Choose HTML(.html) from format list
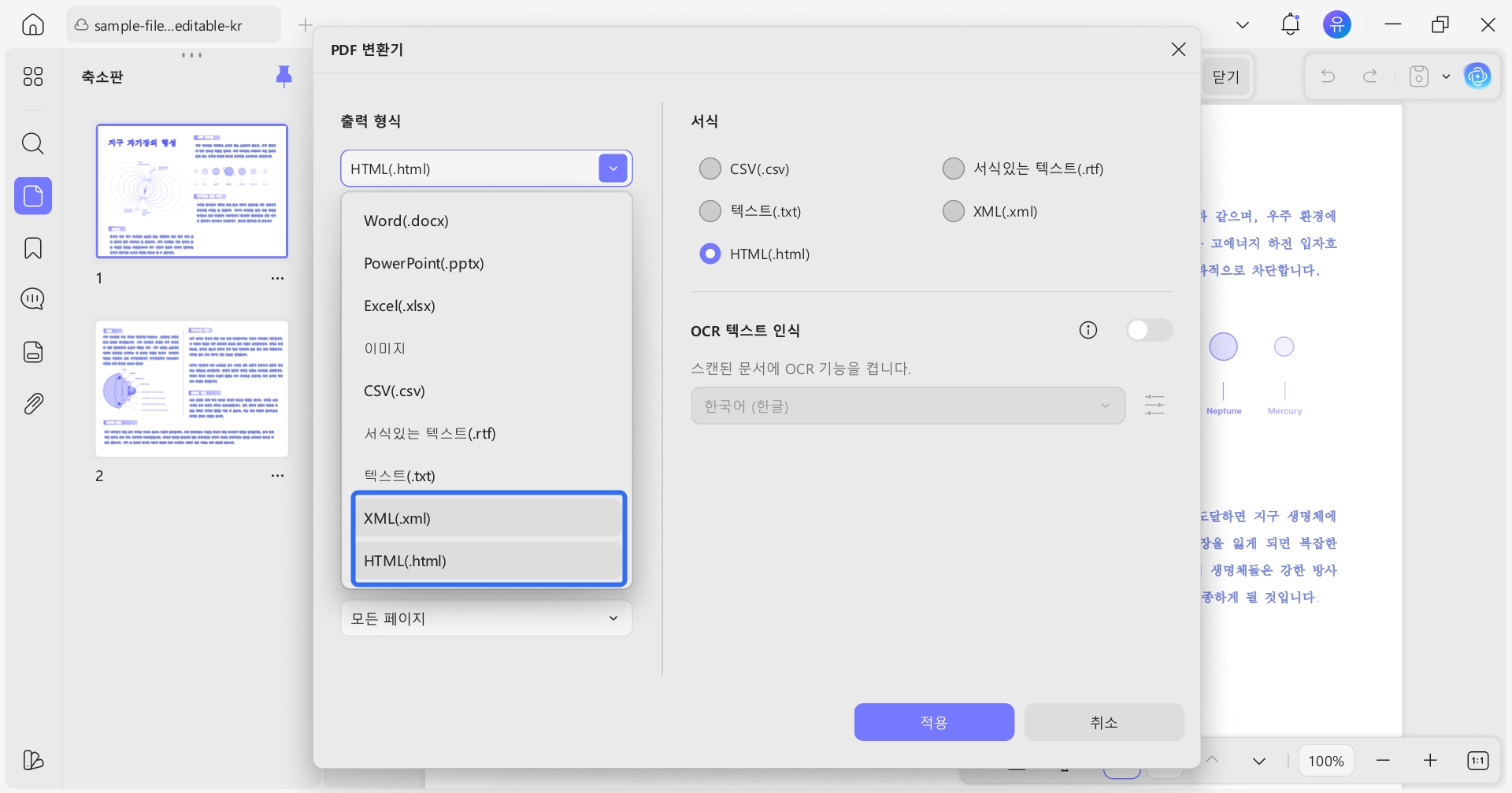Image resolution: width=1512 pixels, height=793 pixels. (488, 561)
